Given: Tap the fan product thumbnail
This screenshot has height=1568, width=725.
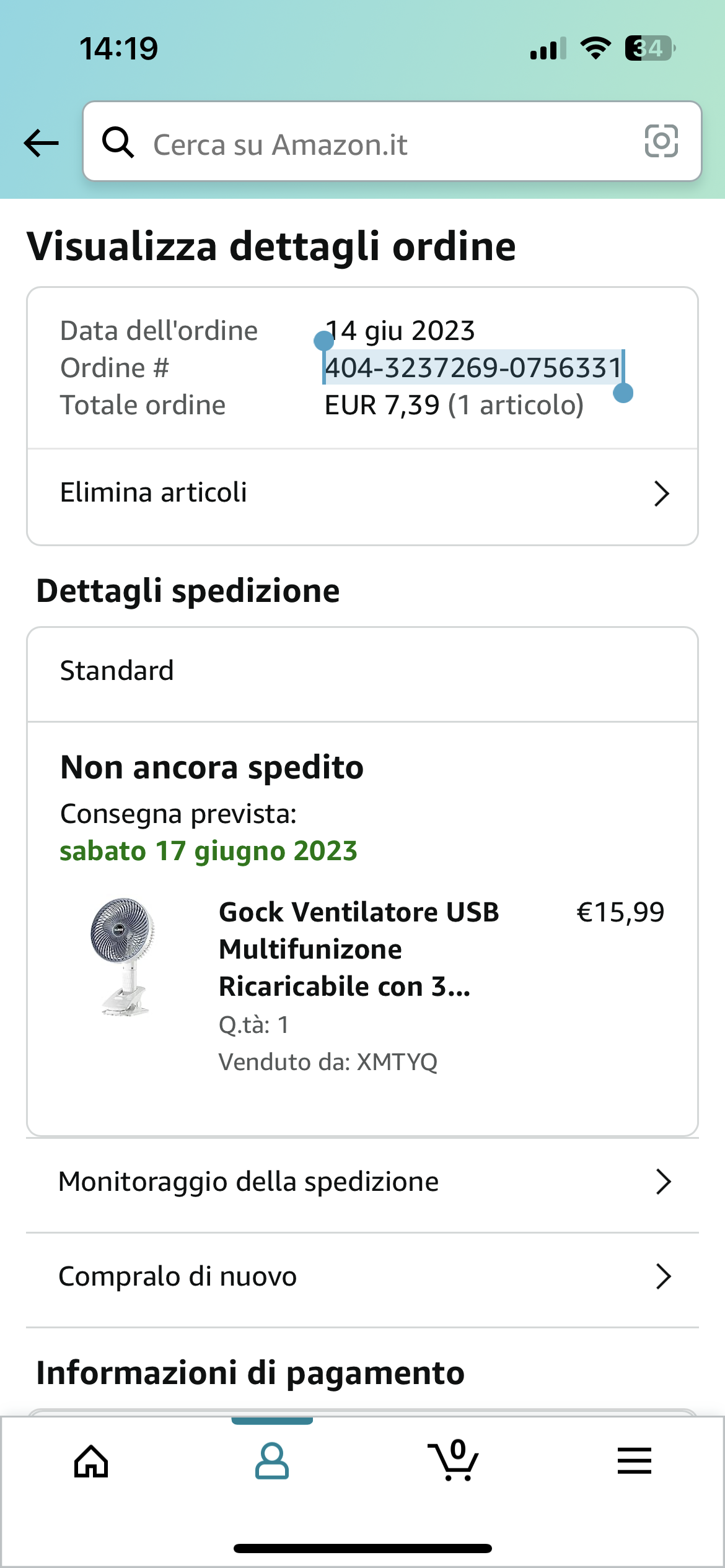Looking at the screenshot, I should pos(123,957).
